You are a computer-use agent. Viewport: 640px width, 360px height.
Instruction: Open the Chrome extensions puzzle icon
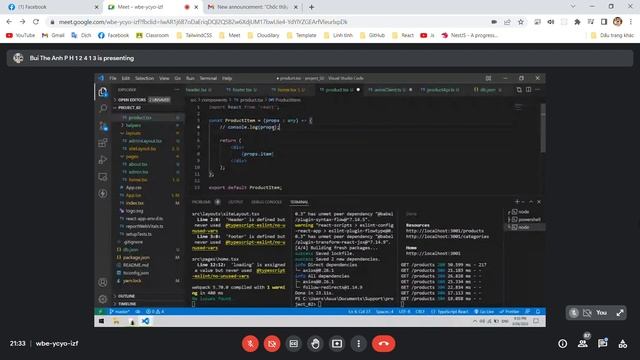coord(577,22)
